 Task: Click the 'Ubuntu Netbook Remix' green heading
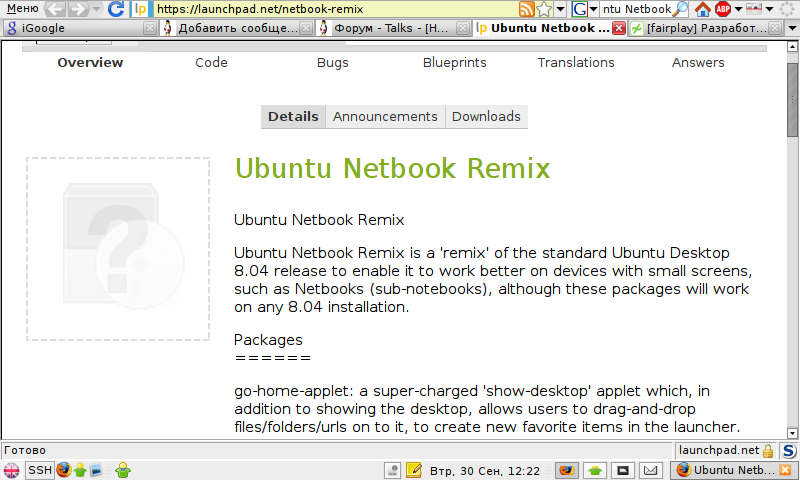(392, 168)
